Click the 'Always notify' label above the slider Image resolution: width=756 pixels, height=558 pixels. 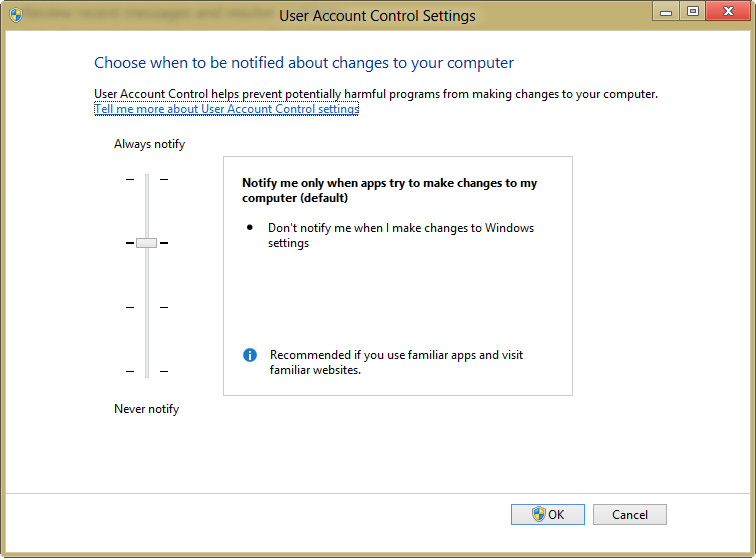[x=149, y=144]
